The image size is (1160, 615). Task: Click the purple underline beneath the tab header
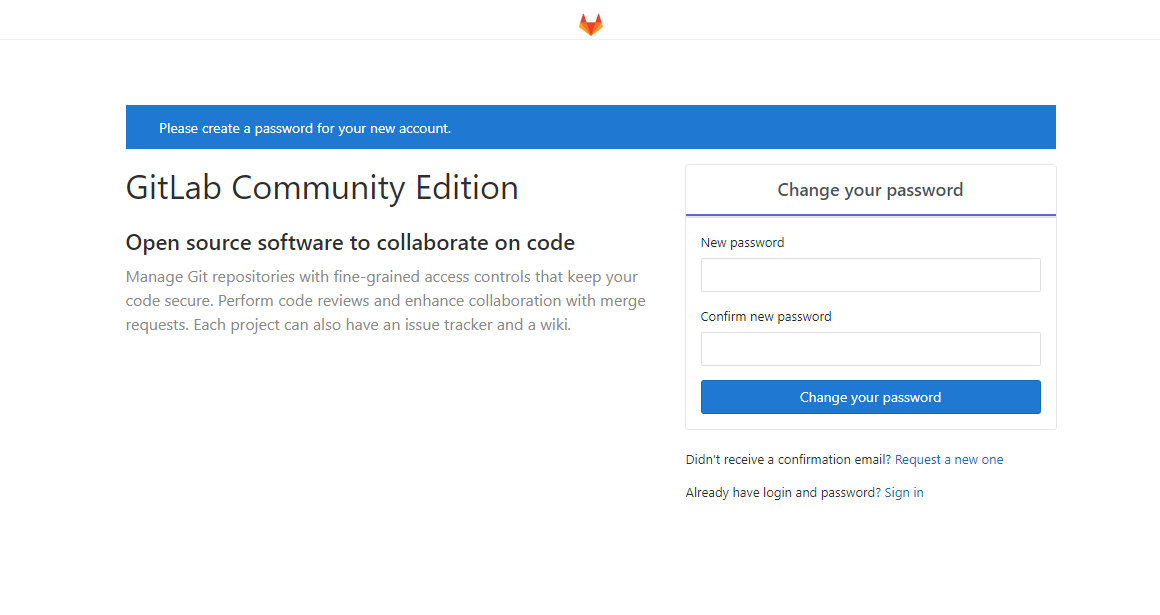[870, 215]
